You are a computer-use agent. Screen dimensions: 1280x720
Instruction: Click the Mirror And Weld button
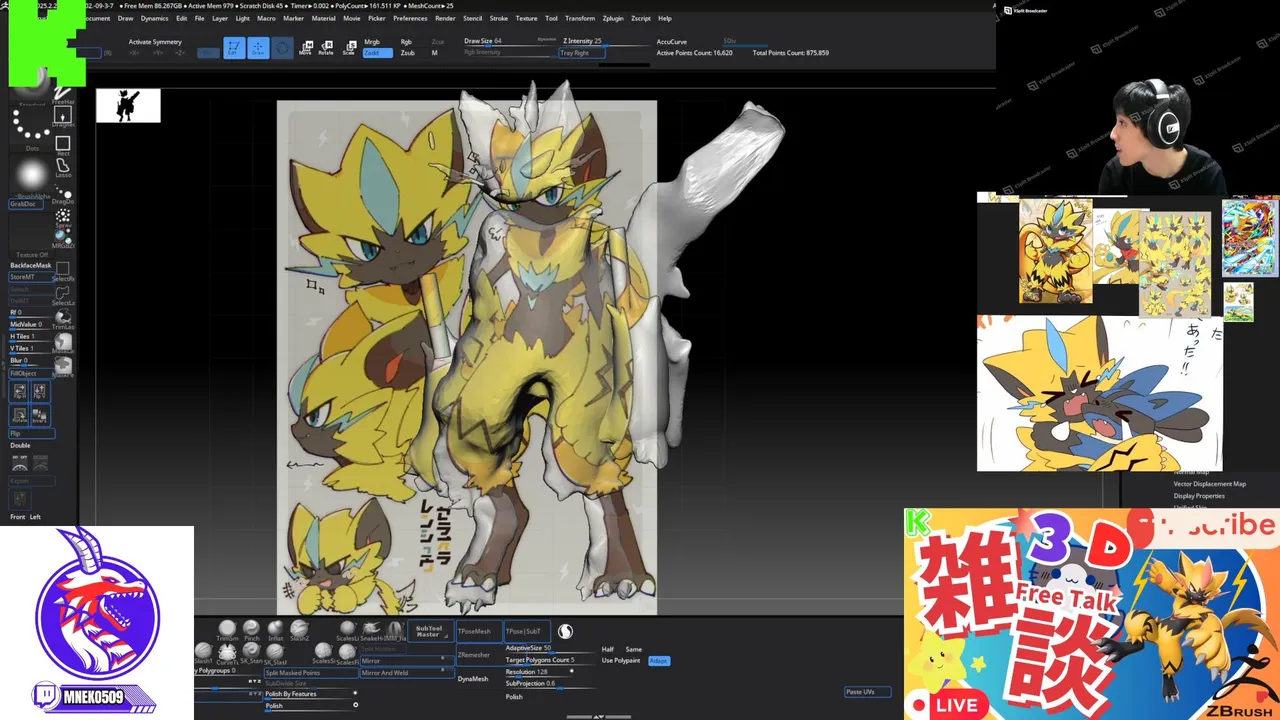[x=407, y=673]
